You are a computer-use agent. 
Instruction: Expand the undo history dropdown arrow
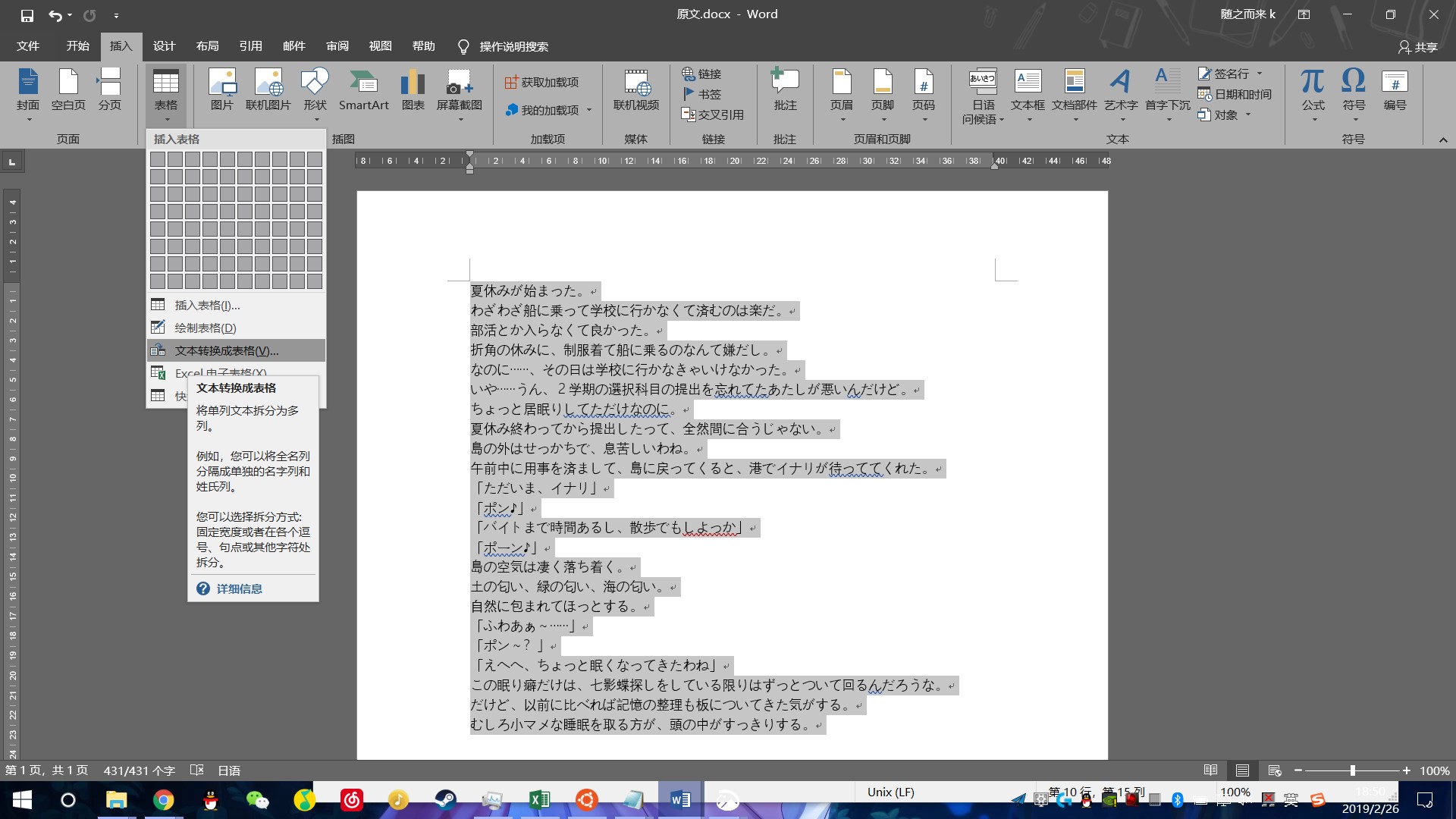click(x=70, y=14)
